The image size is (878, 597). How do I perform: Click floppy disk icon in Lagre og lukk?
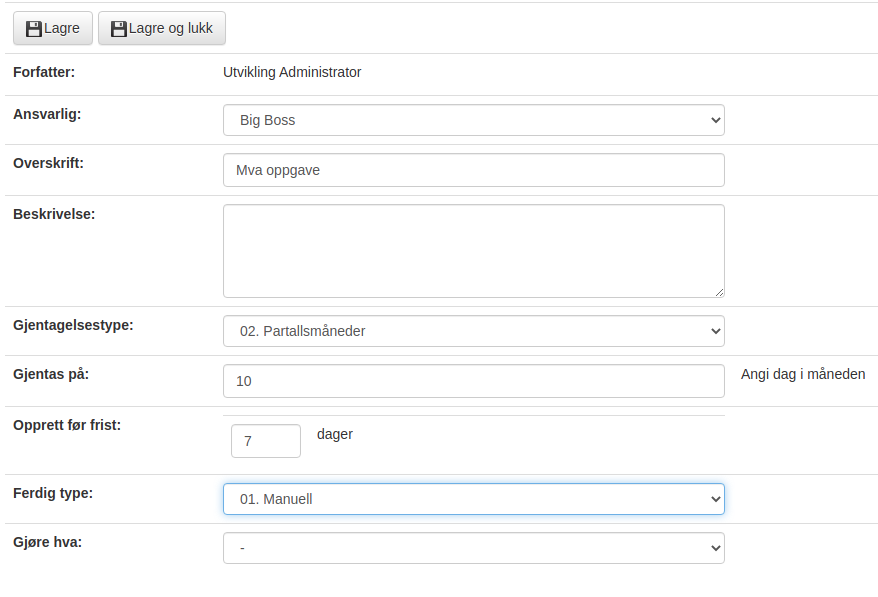[x=119, y=29]
